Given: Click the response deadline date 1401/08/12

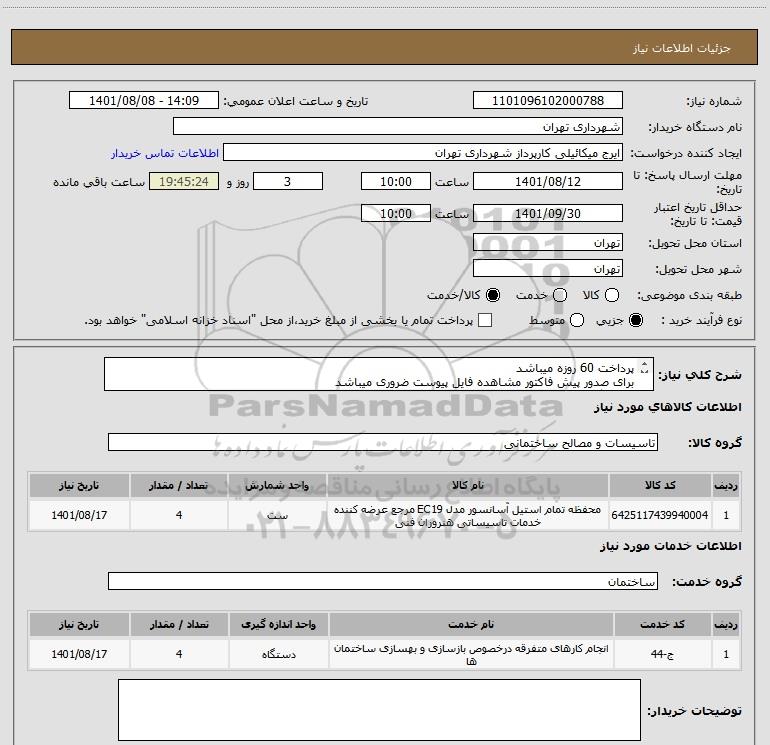Looking at the screenshot, I should pos(548,181).
